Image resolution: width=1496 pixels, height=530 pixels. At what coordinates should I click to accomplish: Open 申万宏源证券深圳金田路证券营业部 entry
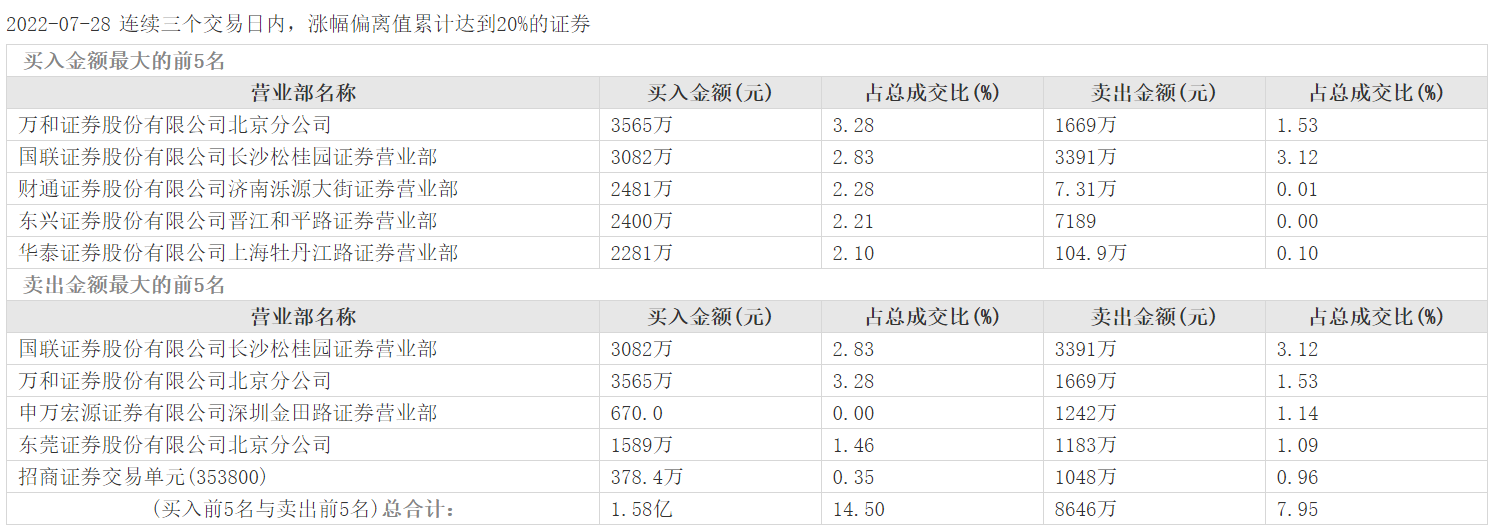tap(227, 413)
